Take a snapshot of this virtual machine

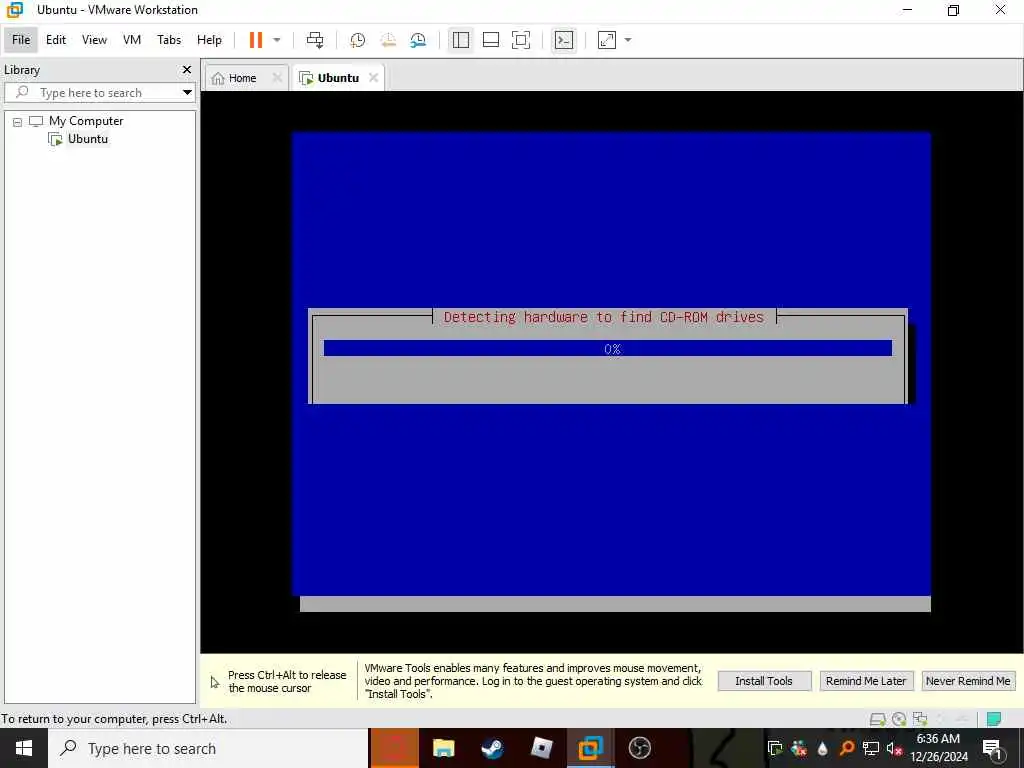357,40
